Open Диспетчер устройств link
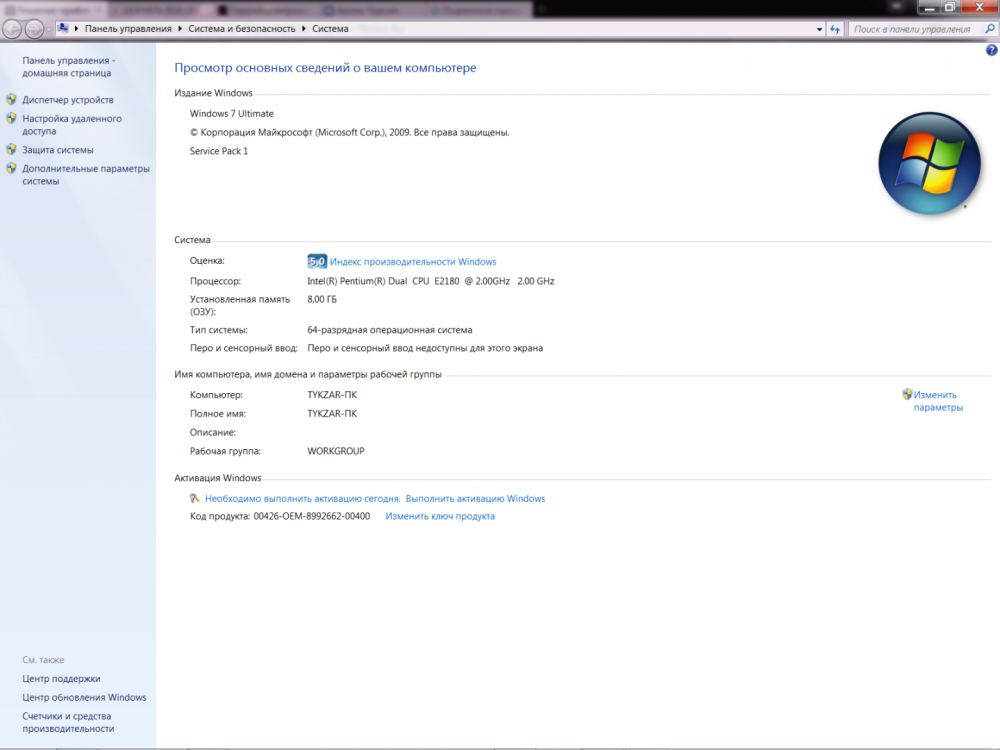The height and width of the screenshot is (750, 1000). click(68, 99)
